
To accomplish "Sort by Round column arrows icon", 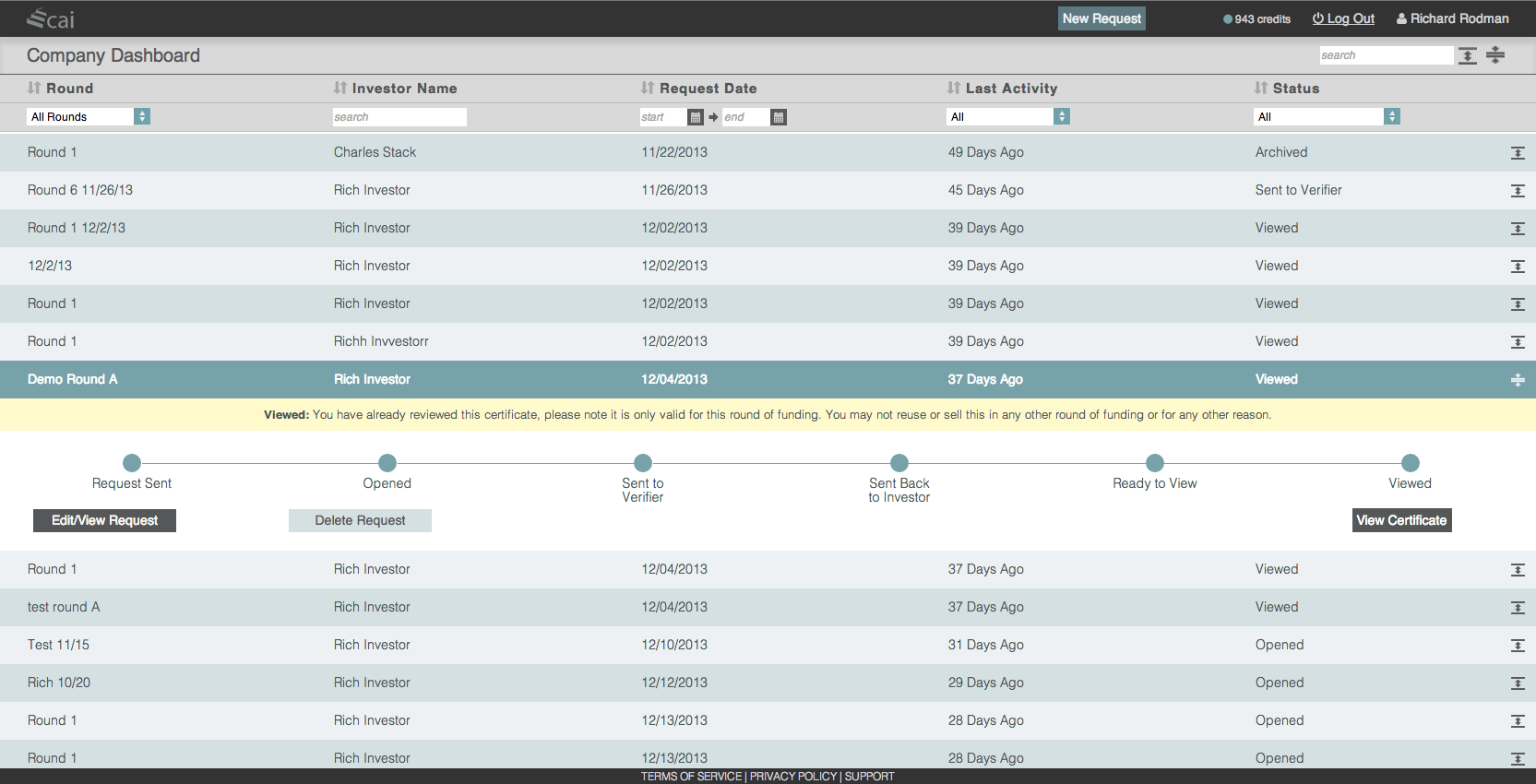I will pos(34,89).
